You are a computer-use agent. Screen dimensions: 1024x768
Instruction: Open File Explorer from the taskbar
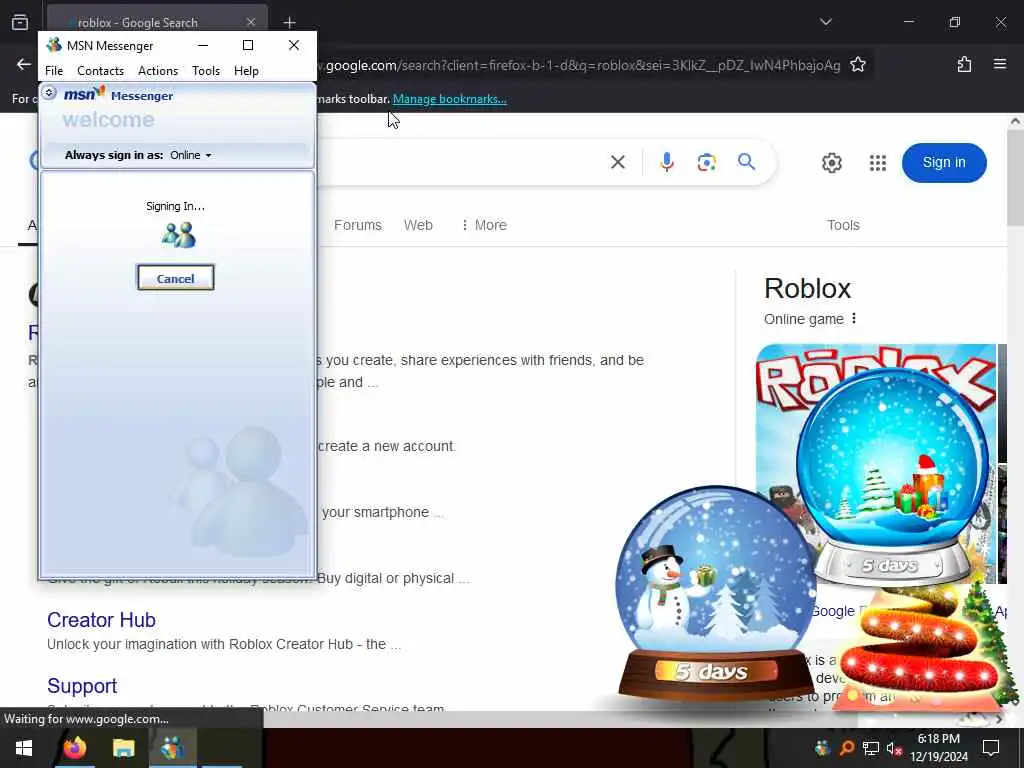pyautogui.click(x=123, y=748)
